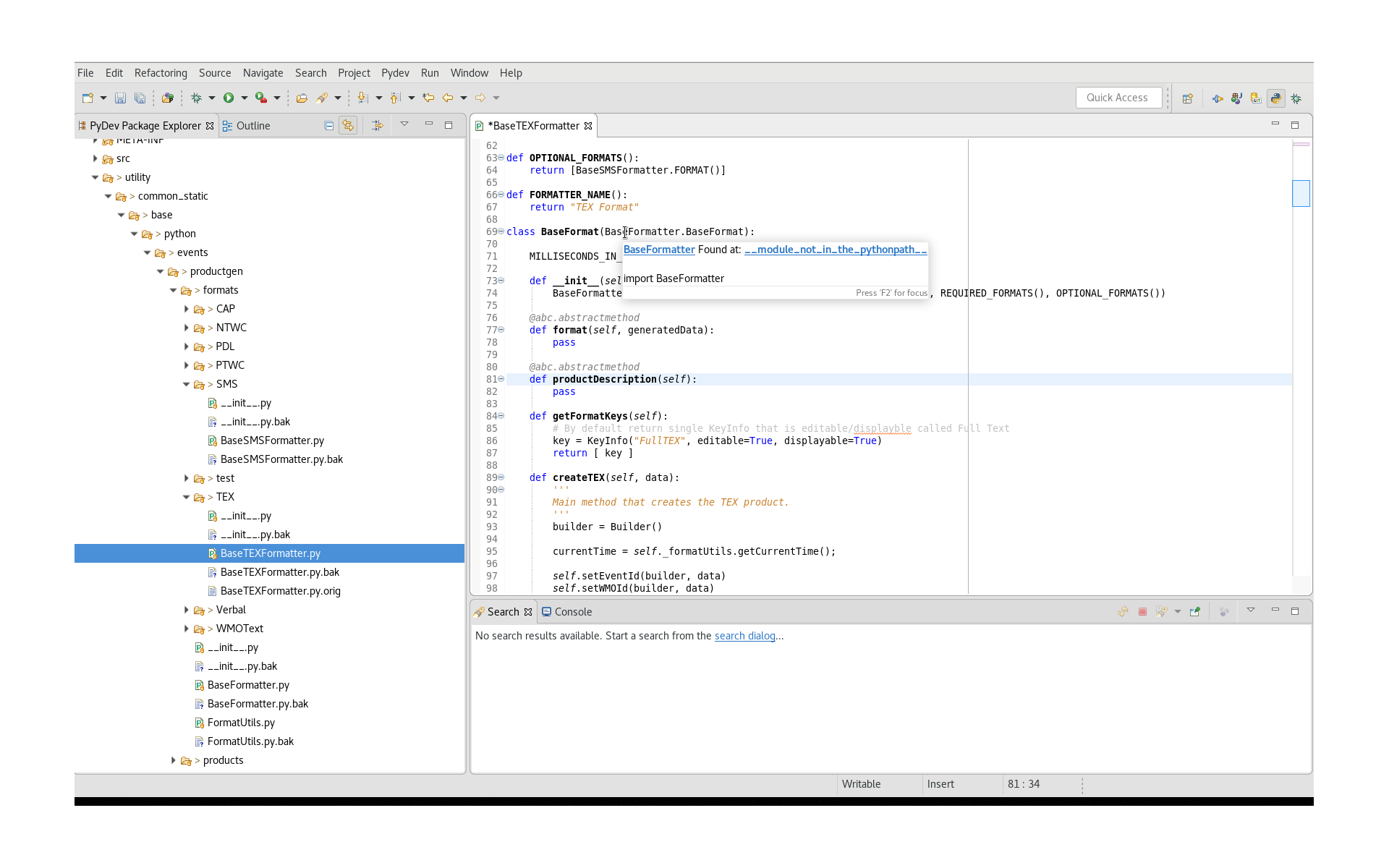Expand the CAP folder in tree
1389x868 pixels.
(186, 309)
